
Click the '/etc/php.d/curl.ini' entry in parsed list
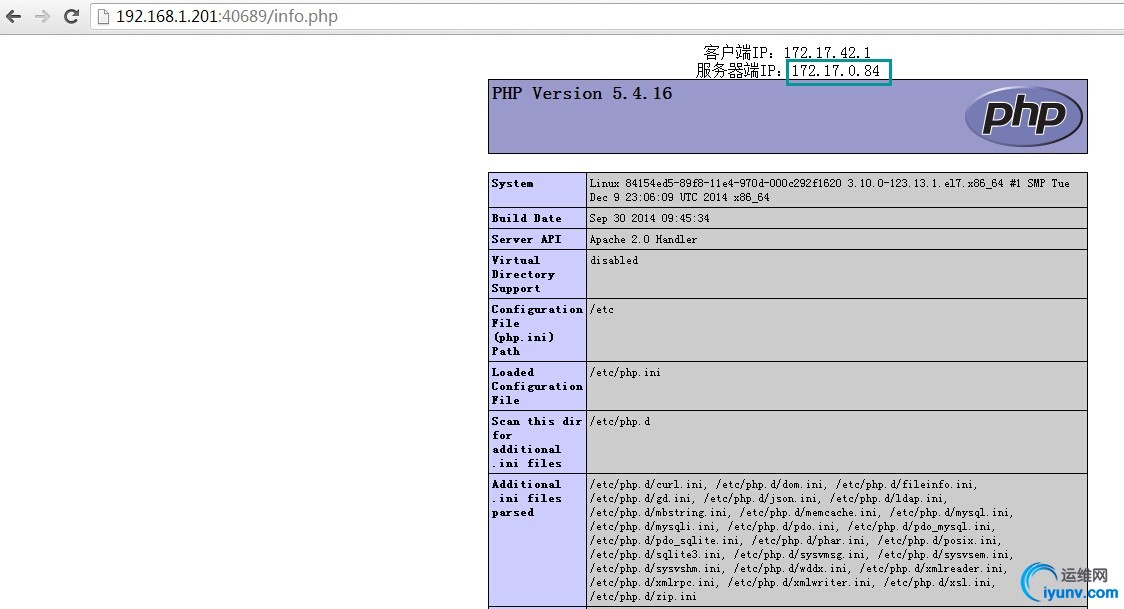(646, 484)
